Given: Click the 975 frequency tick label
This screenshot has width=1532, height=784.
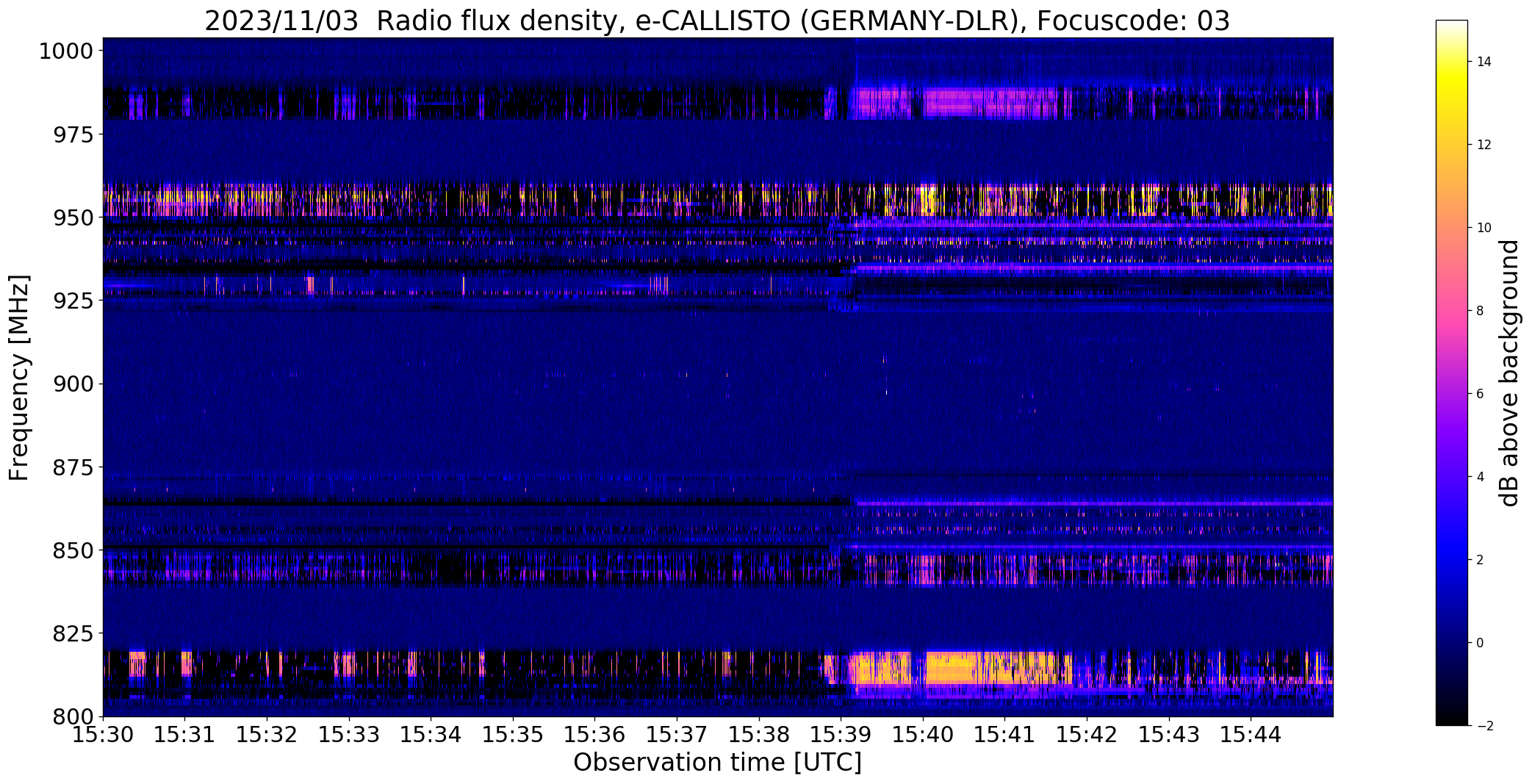Looking at the screenshot, I should (x=73, y=135).
